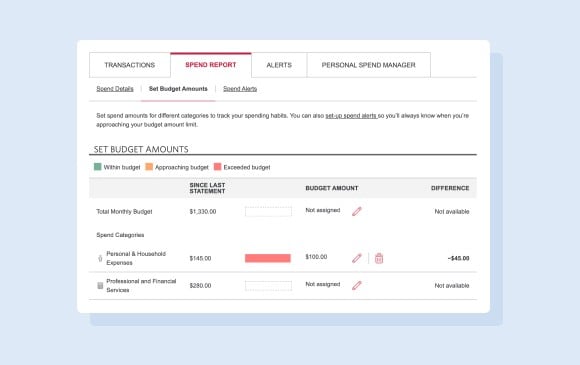Click the $280.00 spend value
The width and height of the screenshot is (580, 365).
point(200,285)
